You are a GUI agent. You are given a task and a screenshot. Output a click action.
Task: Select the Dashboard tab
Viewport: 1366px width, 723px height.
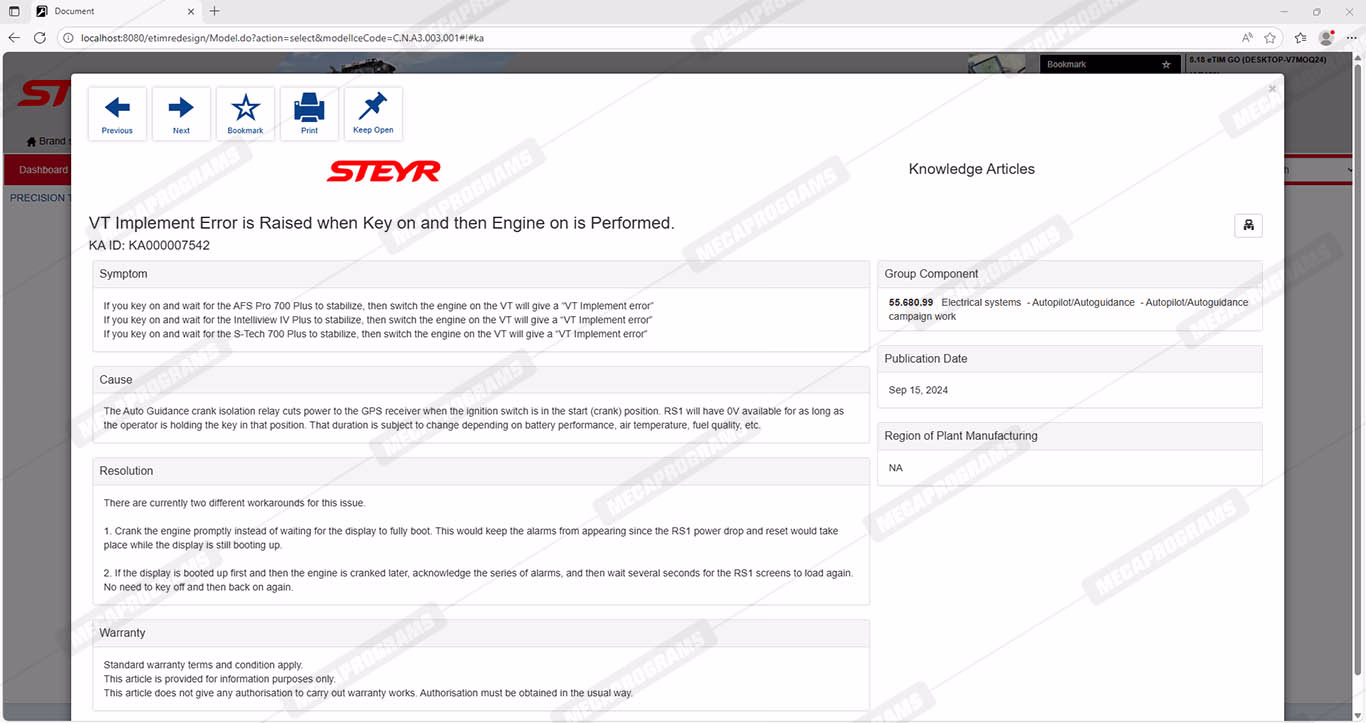click(43, 170)
